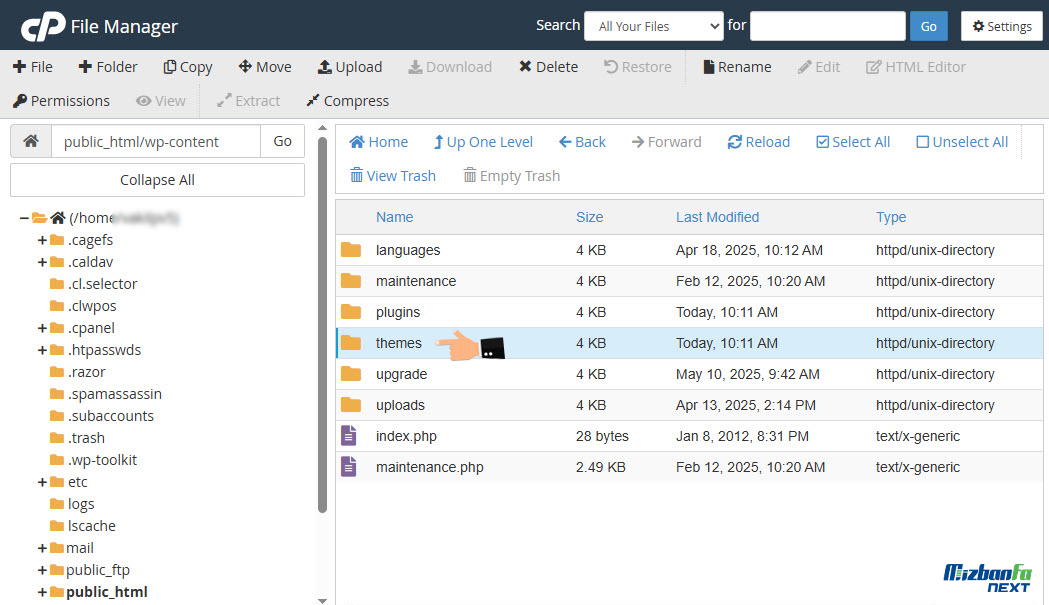Open .wp-toolkit in the folder tree
1049x605 pixels.
tap(102, 460)
